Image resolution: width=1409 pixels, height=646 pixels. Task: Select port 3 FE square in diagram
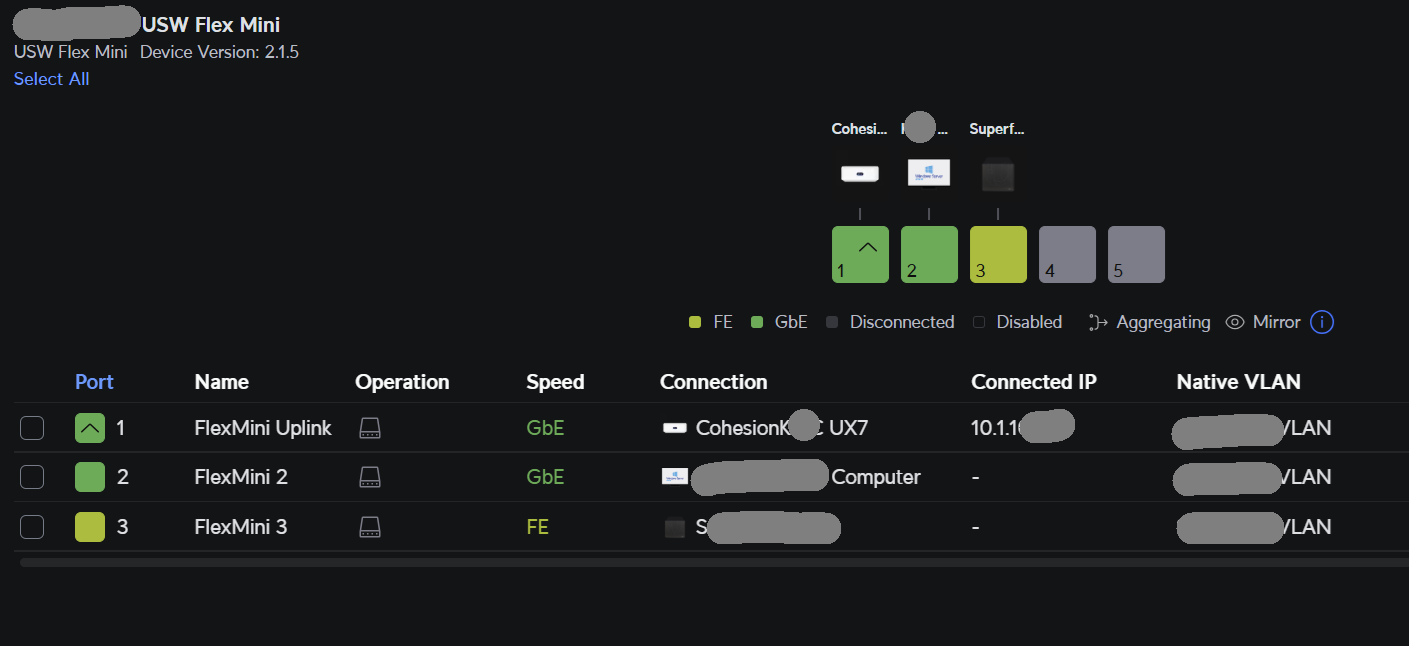pos(998,254)
